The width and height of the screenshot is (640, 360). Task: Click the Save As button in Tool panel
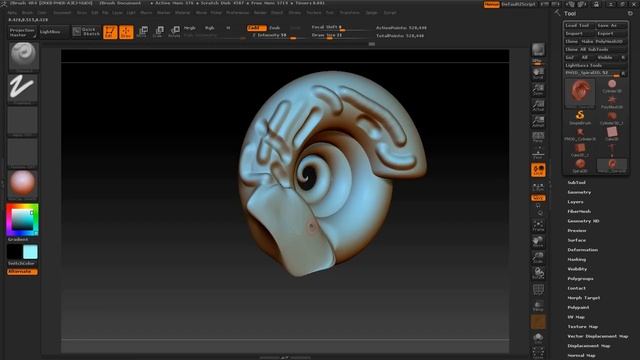(611, 25)
